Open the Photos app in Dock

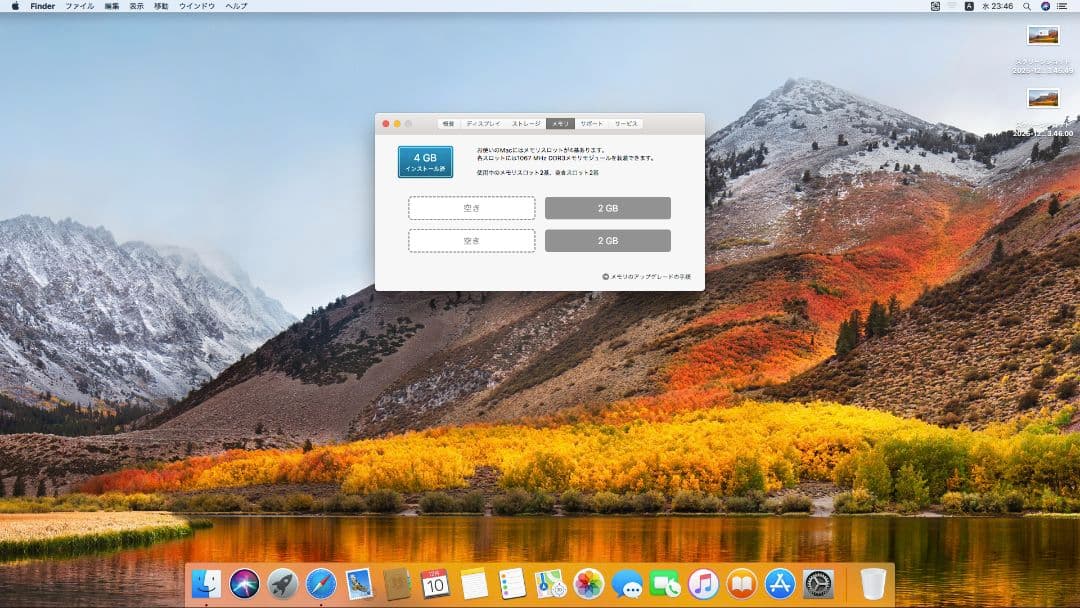[589, 583]
